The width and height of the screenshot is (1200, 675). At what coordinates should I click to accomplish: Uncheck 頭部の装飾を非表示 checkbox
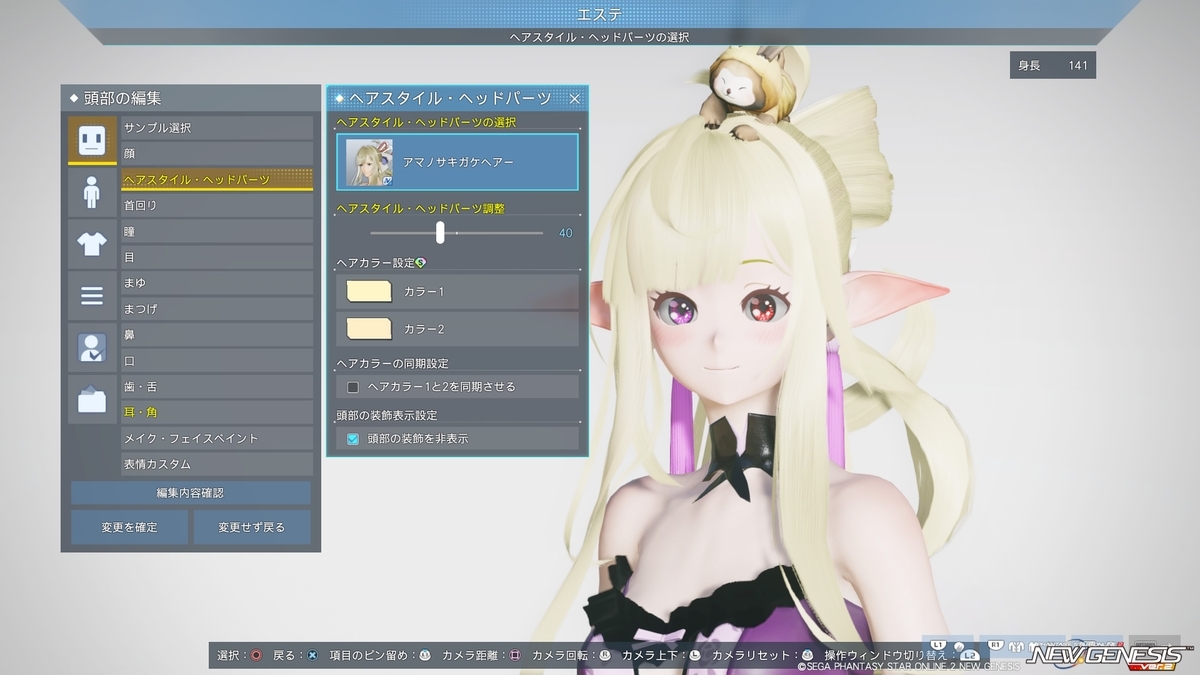(353, 438)
